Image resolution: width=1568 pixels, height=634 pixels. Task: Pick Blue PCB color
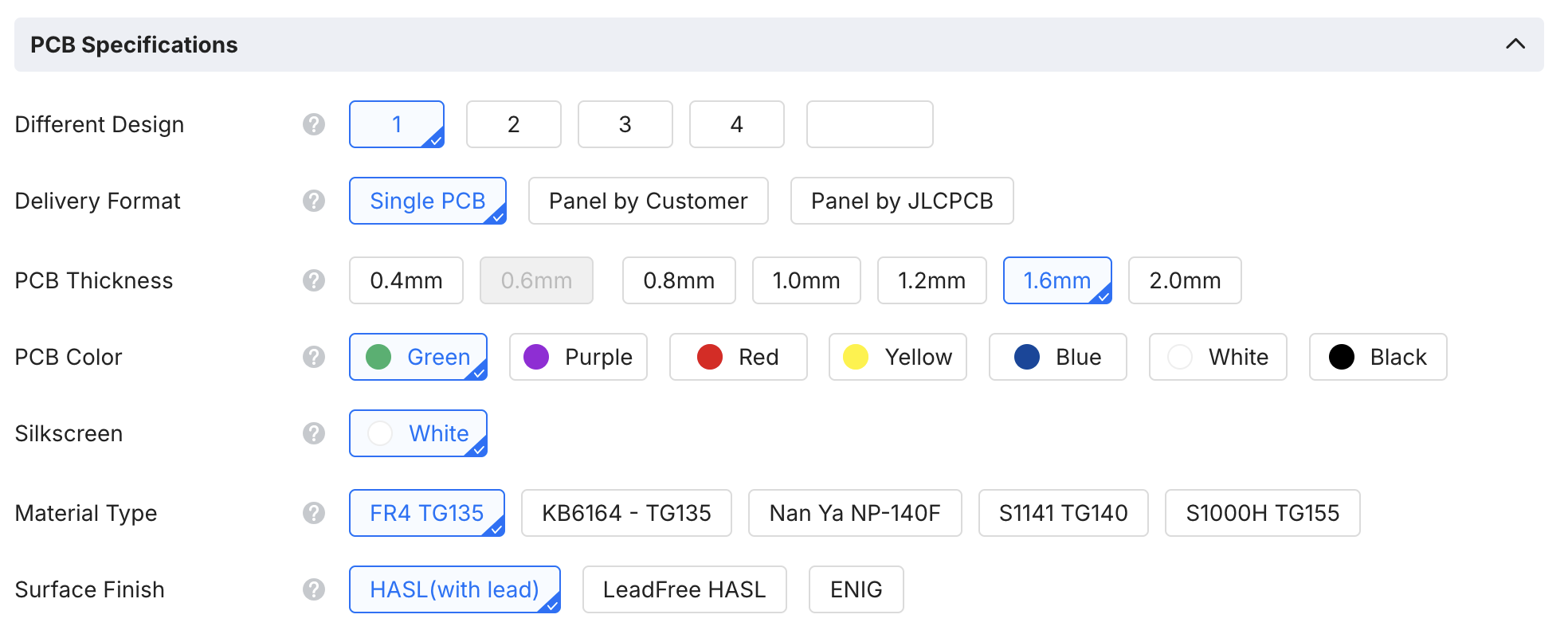click(1058, 357)
